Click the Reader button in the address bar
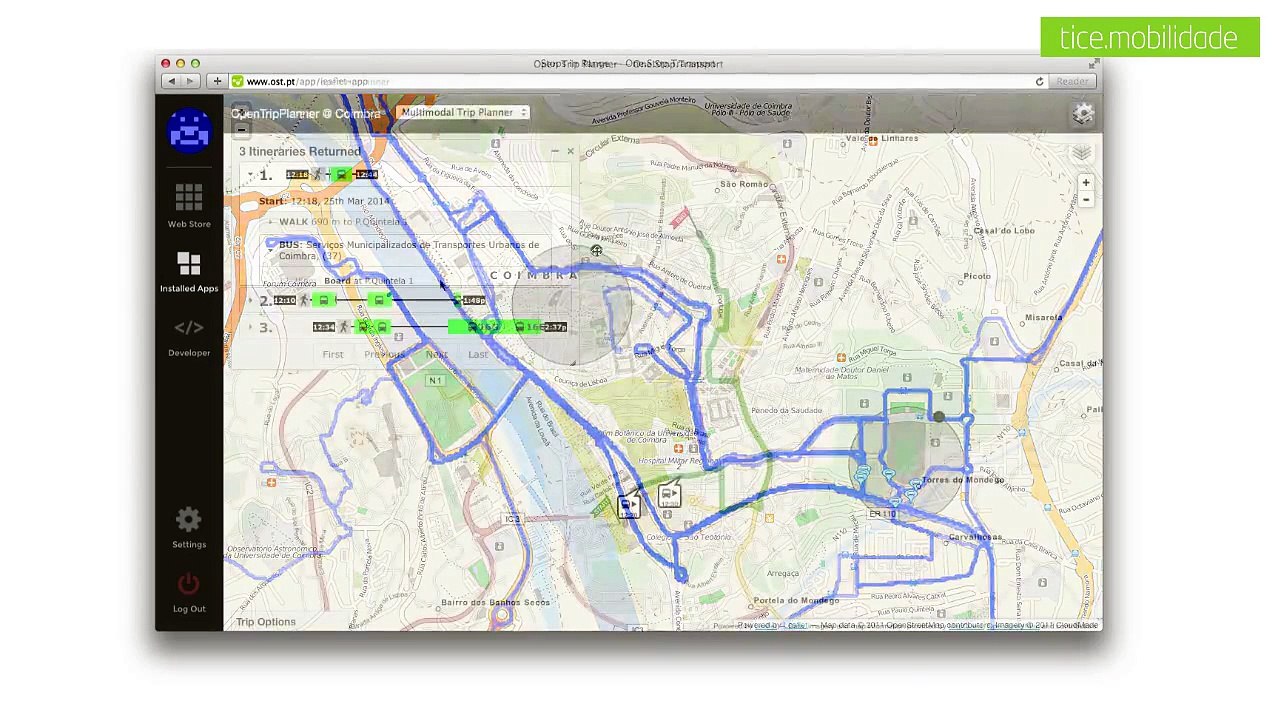Image resolution: width=1280 pixels, height=720 pixels. [1071, 82]
